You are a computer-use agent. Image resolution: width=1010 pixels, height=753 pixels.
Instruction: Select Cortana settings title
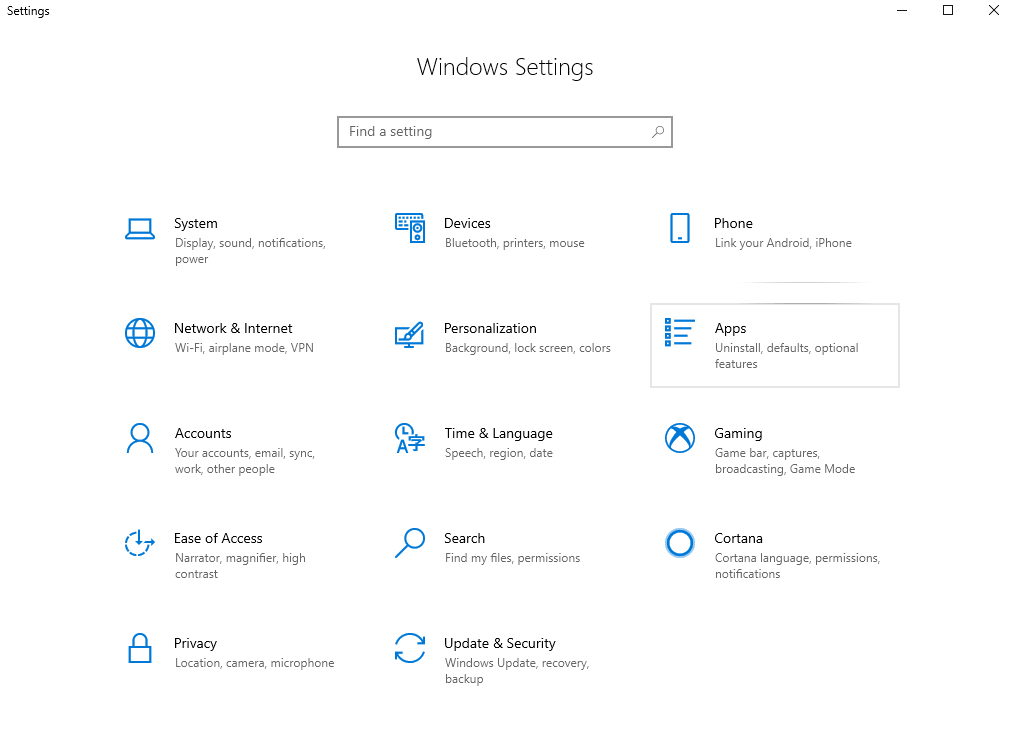click(738, 539)
